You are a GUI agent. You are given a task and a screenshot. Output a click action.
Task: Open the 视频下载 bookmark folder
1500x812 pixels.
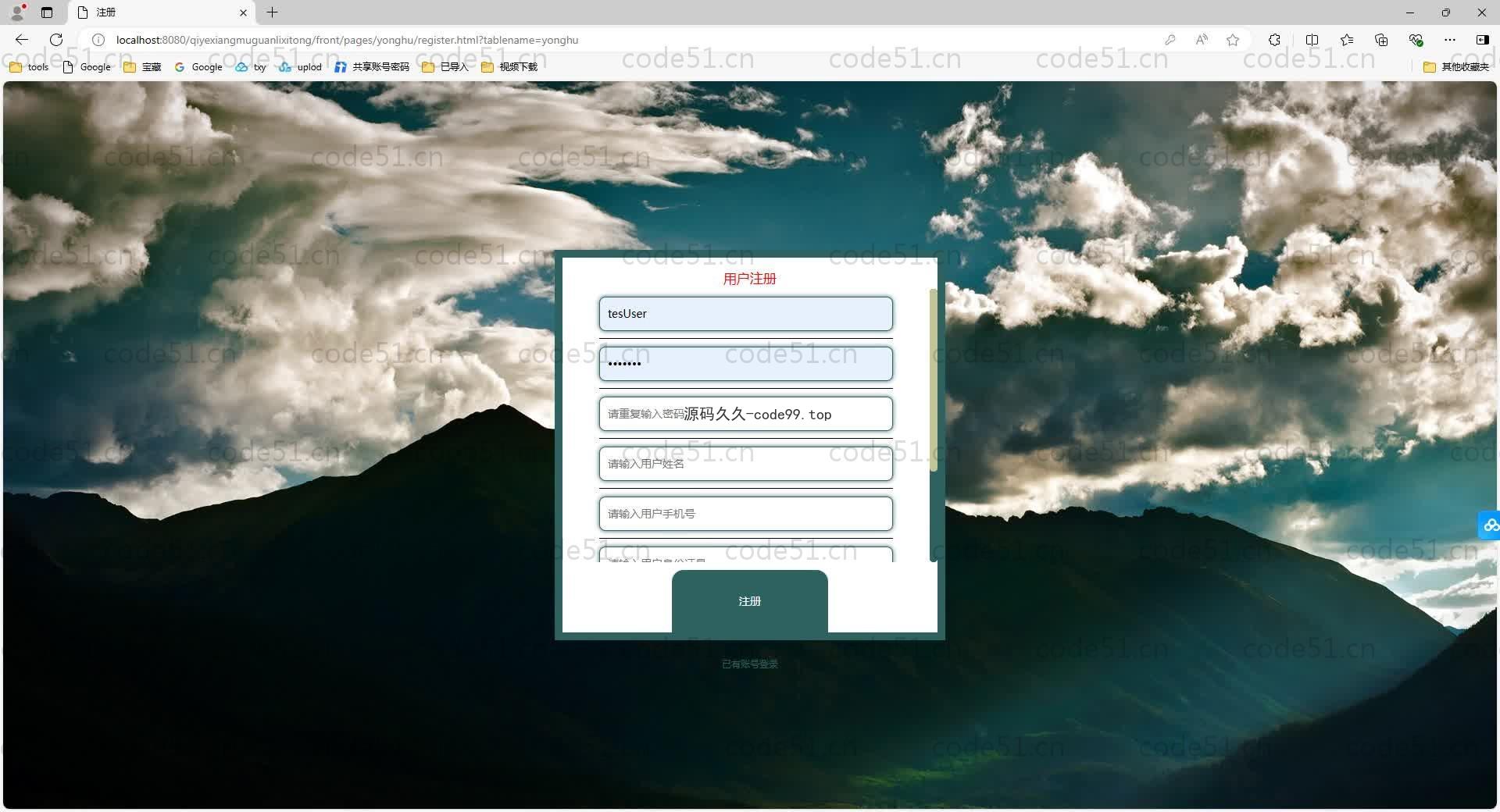pyautogui.click(x=509, y=67)
